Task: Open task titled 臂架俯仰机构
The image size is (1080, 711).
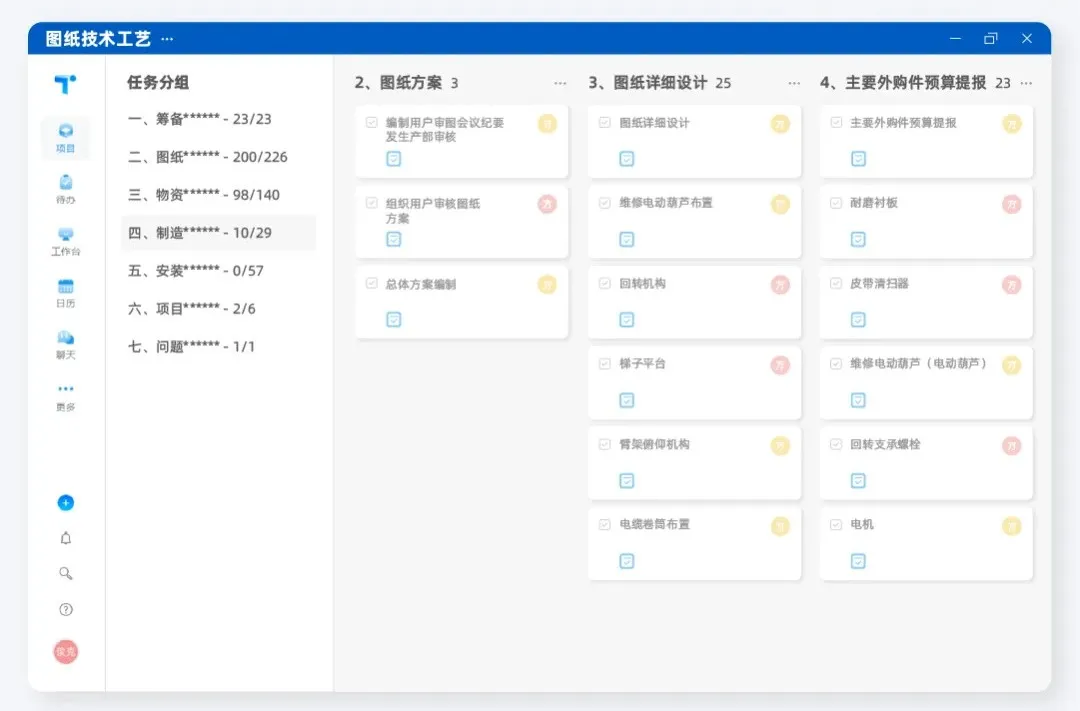Action: click(x=654, y=444)
